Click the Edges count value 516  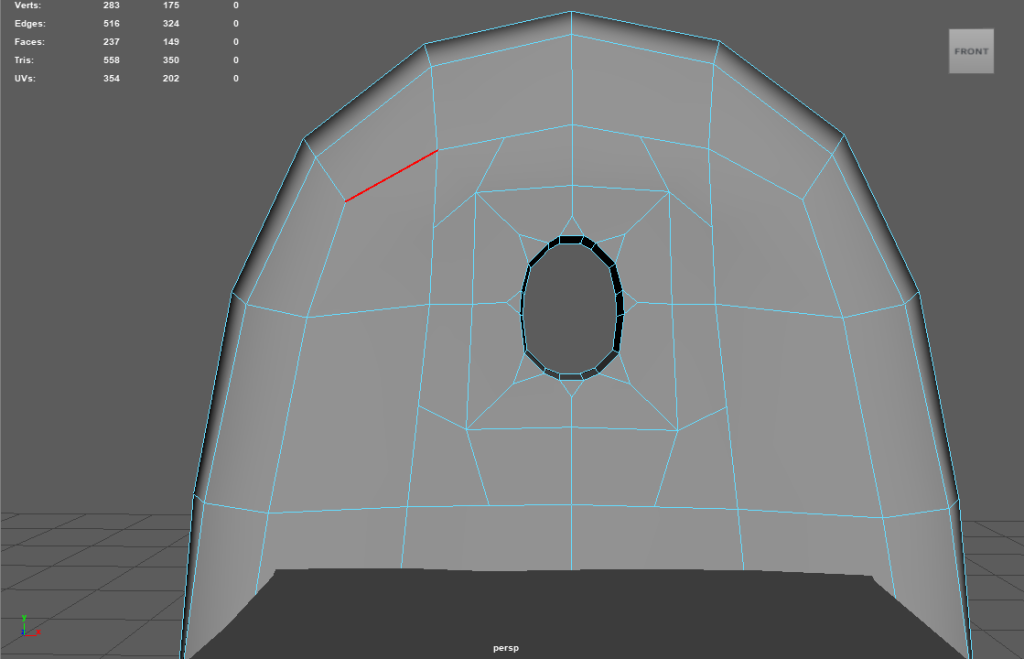click(x=111, y=24)
